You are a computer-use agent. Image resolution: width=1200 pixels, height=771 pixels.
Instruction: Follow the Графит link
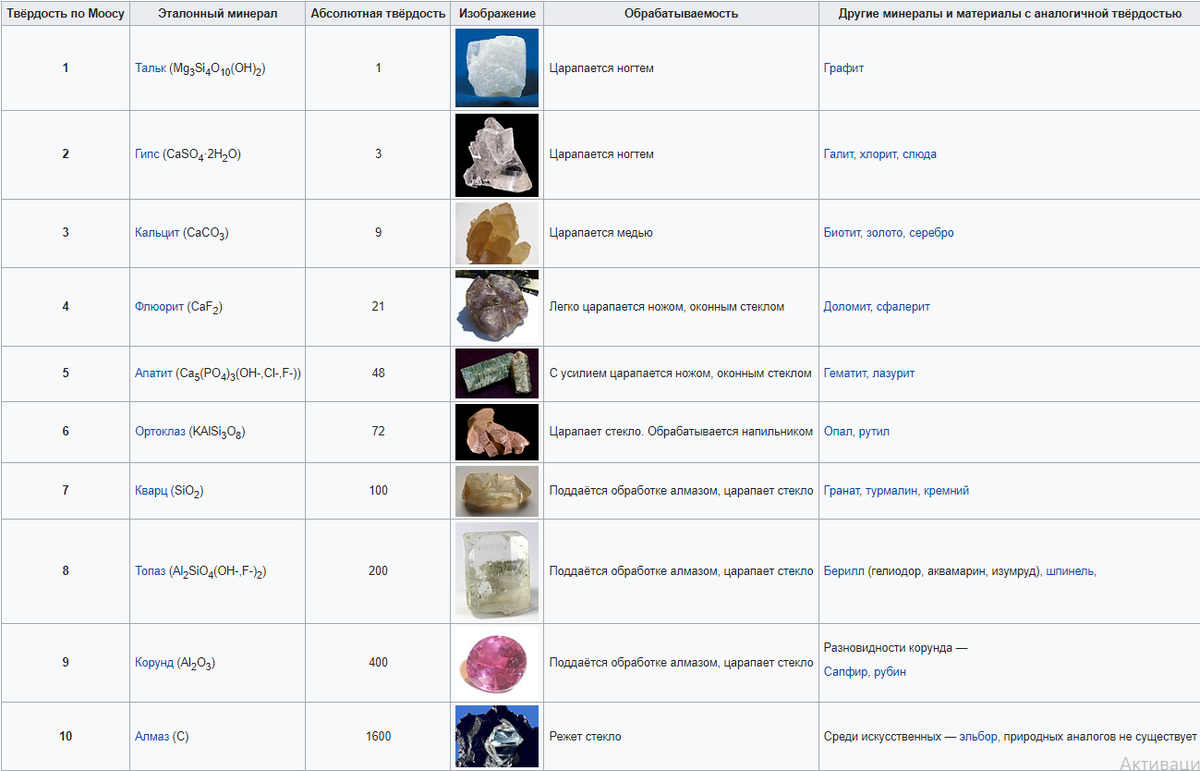[844, 68]
